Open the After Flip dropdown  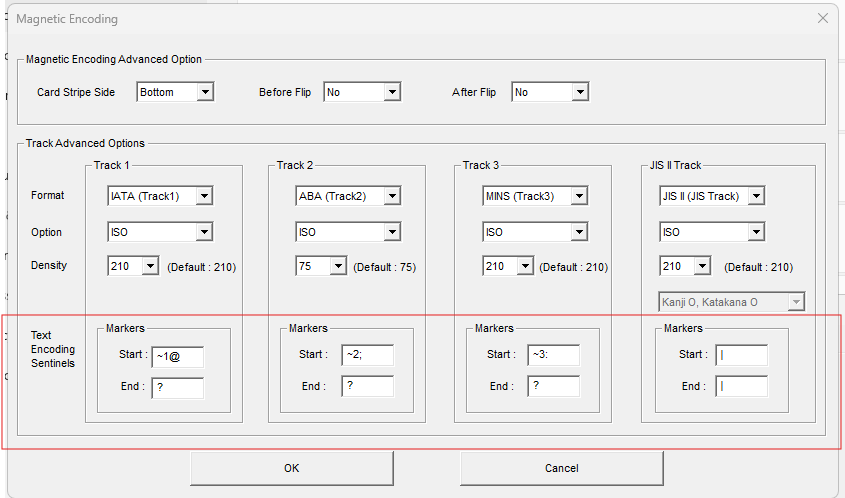550,92
